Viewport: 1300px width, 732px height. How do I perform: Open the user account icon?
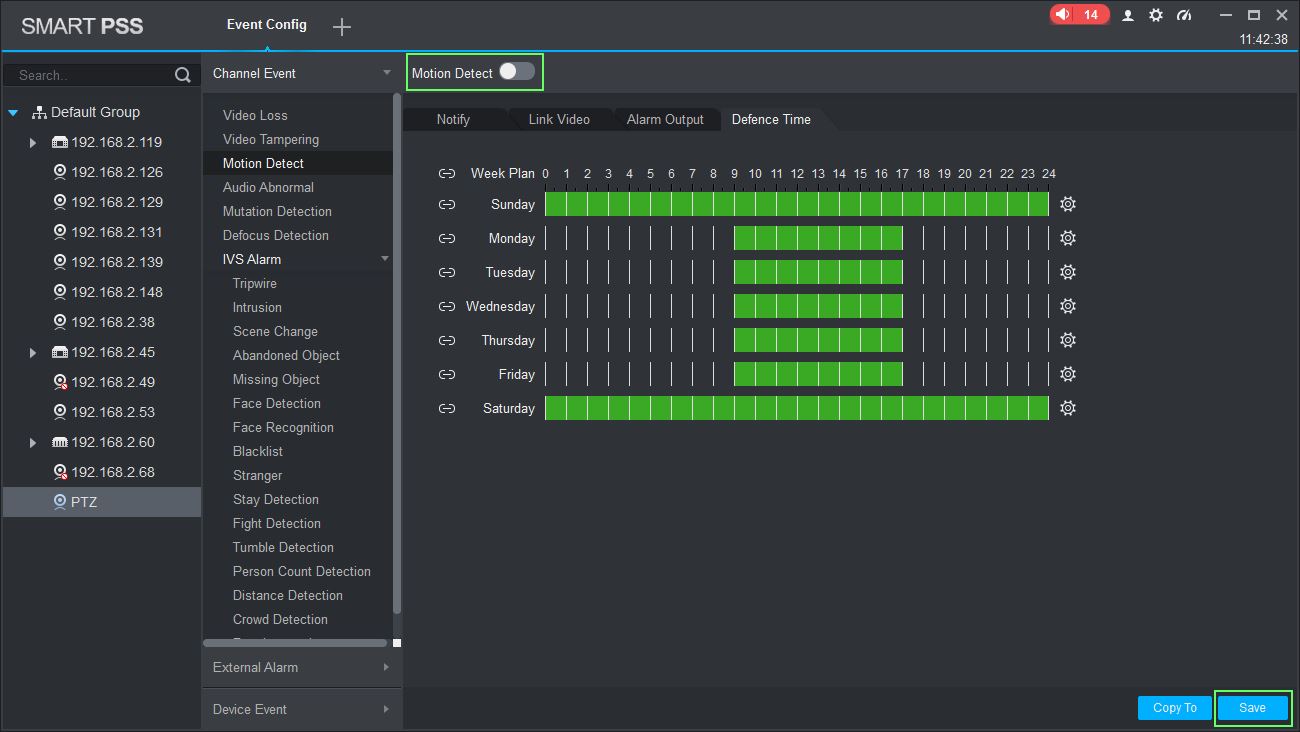(1128, 15)
